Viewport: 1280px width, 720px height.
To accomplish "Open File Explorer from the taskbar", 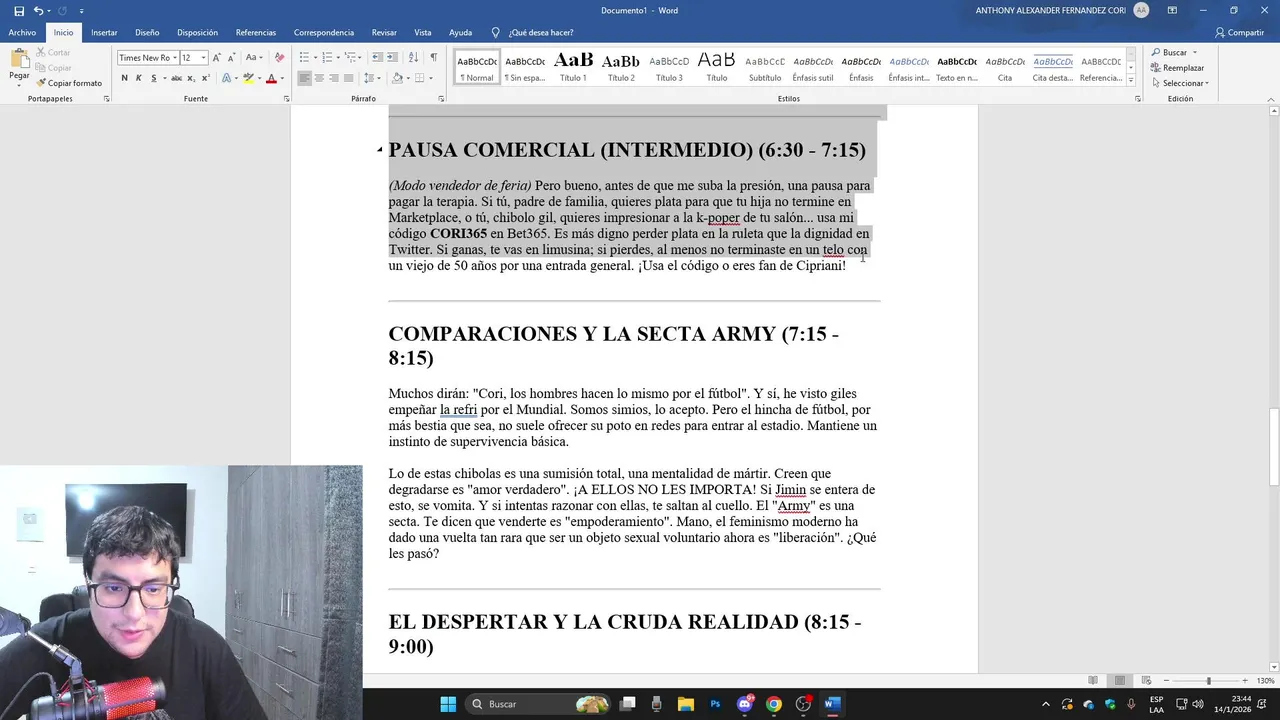I will pos(686,704).
